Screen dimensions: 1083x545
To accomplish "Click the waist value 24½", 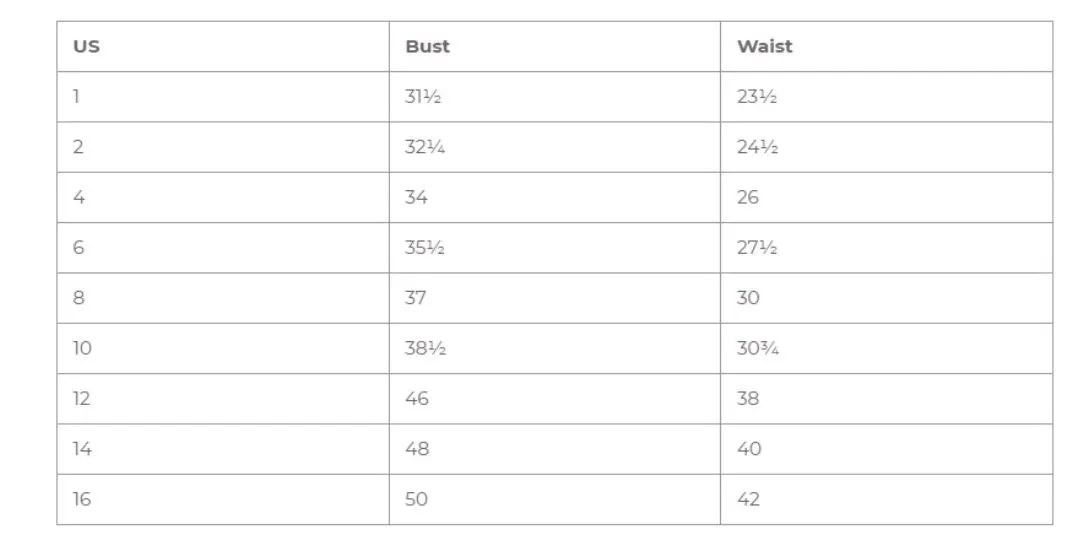I will [x=757, y=147].
